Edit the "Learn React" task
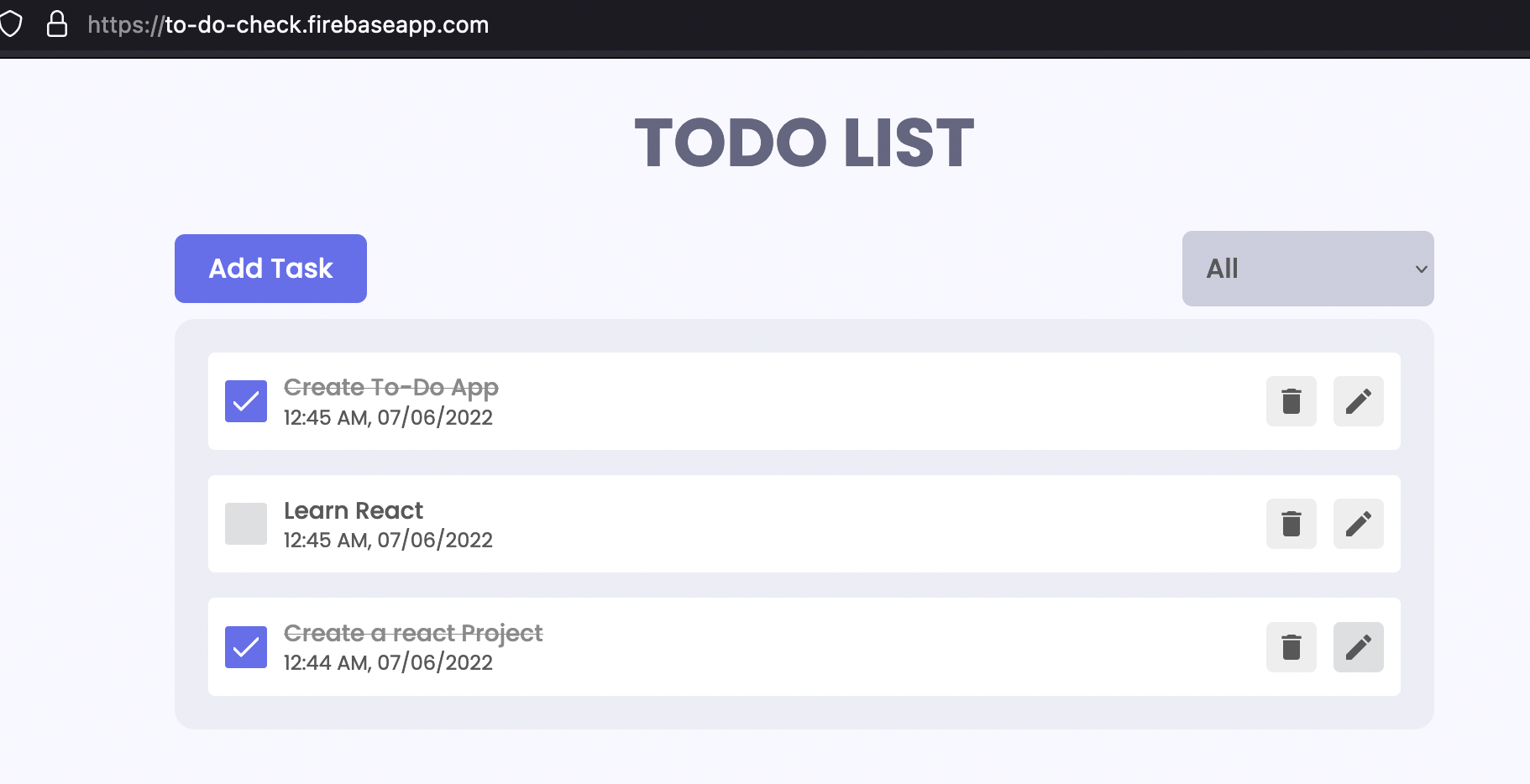The width and height of the screenshot is (1530, 784). coord(1358,524)
